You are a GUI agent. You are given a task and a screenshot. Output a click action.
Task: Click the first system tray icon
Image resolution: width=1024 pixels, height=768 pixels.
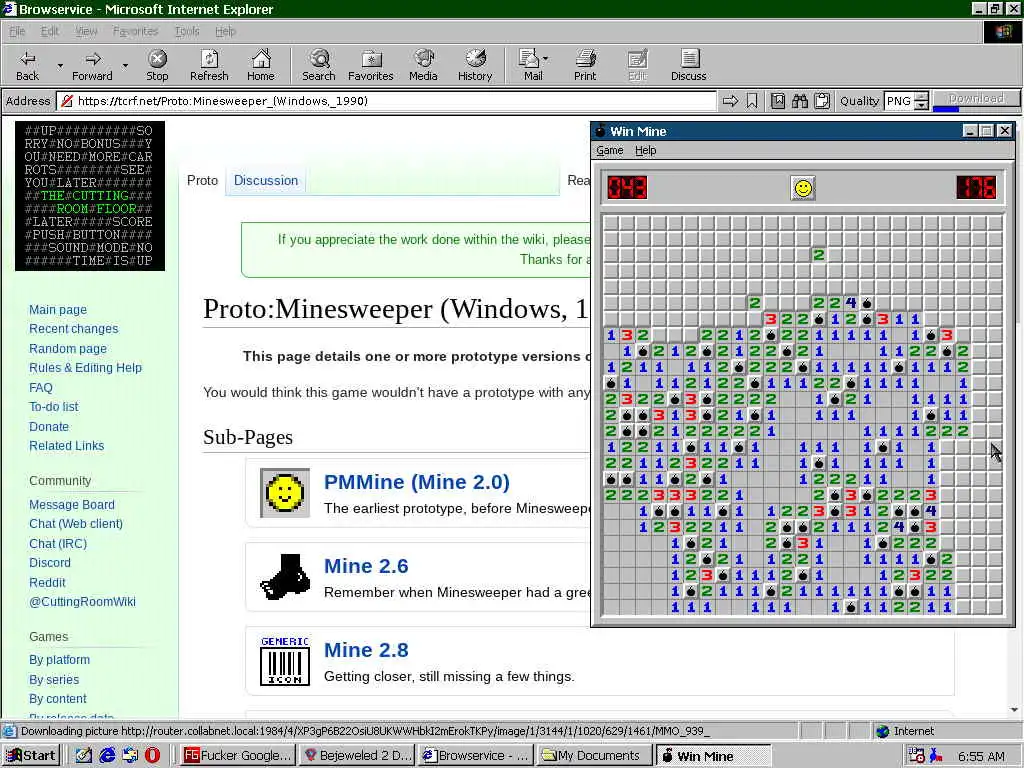coord(916,756)
